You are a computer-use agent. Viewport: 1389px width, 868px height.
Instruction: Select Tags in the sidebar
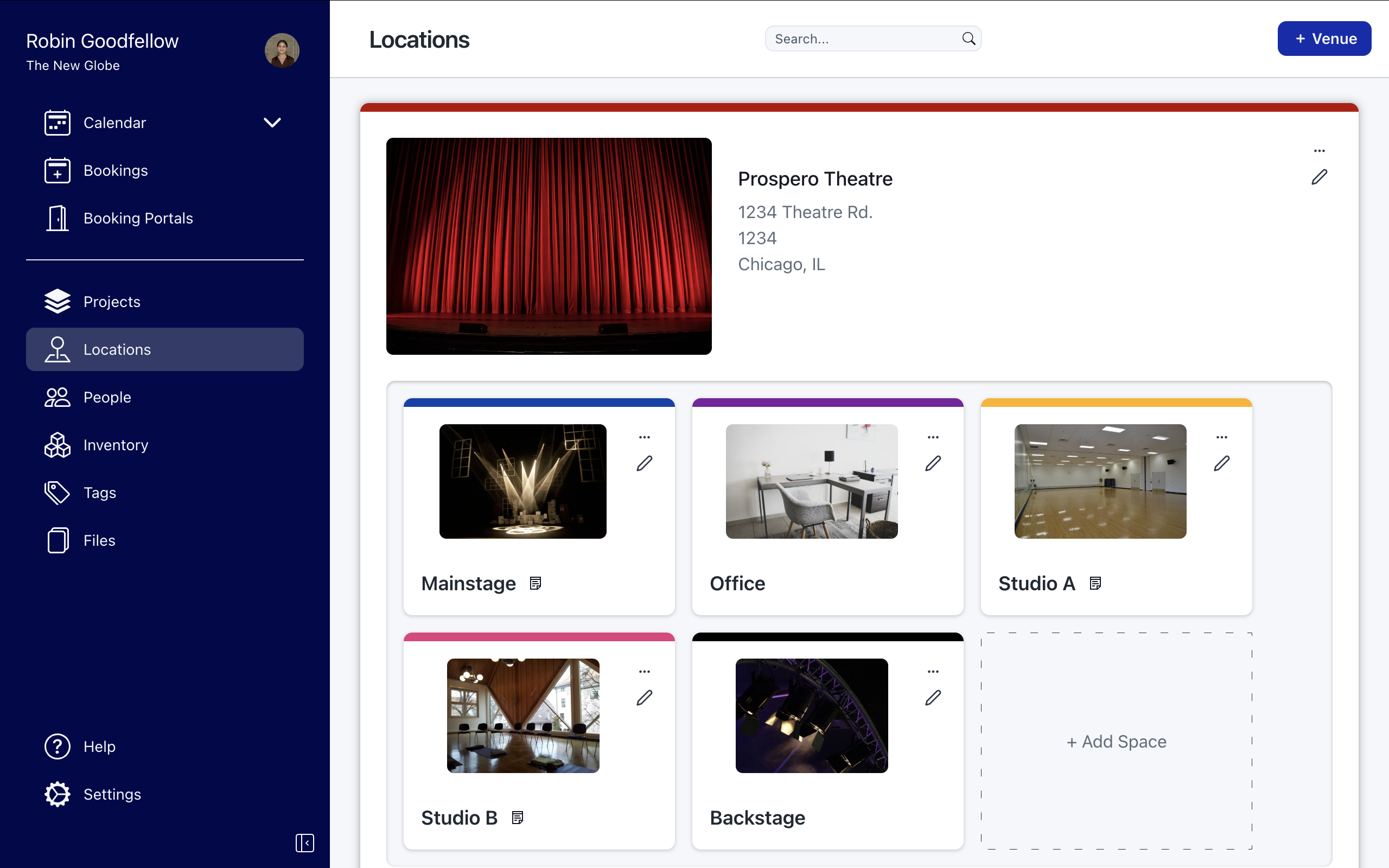point(99,493)
